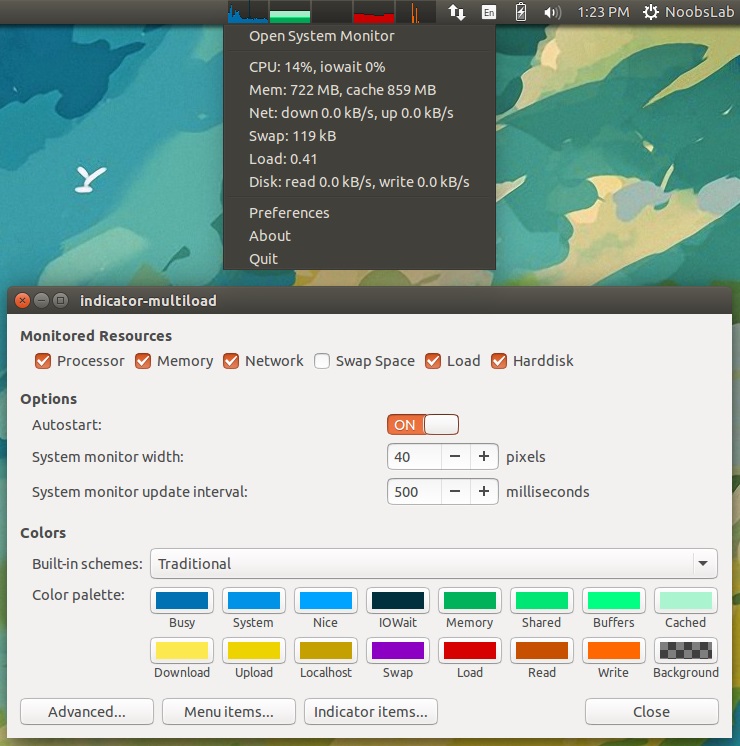Click the System monitor width value field
This screenshot has width=740, height=746.
click(x=414, y=457)
